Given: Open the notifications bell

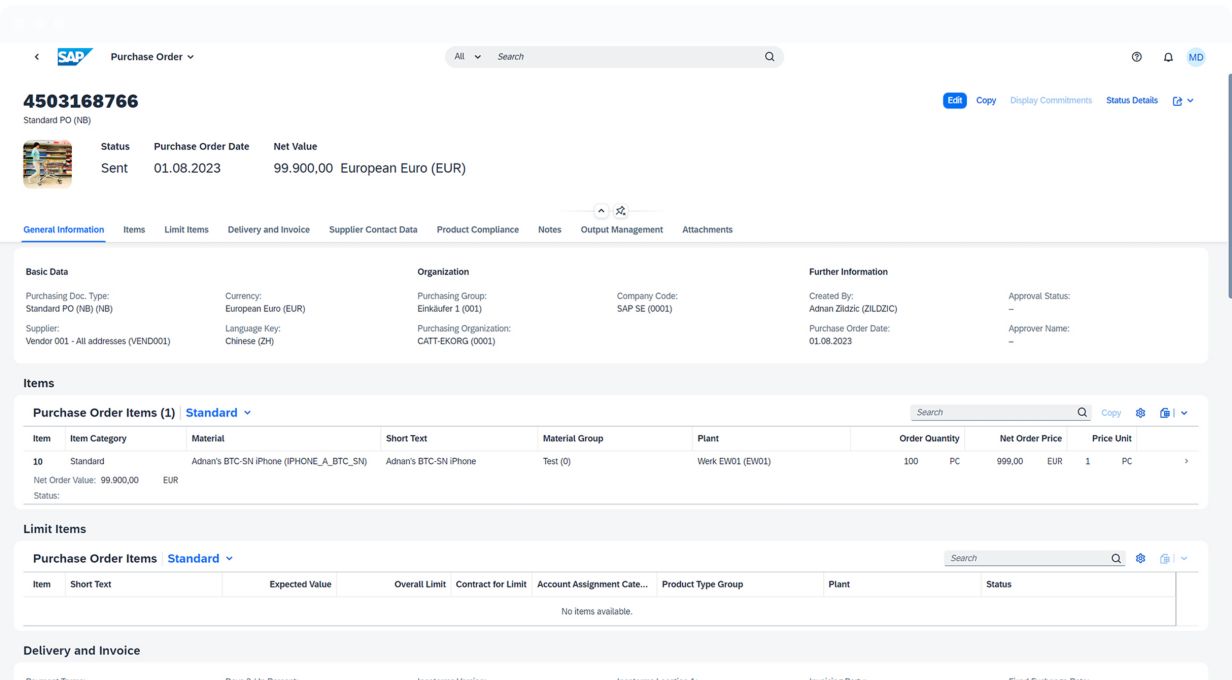Looking at the screenshot, I should [1168, 57].
